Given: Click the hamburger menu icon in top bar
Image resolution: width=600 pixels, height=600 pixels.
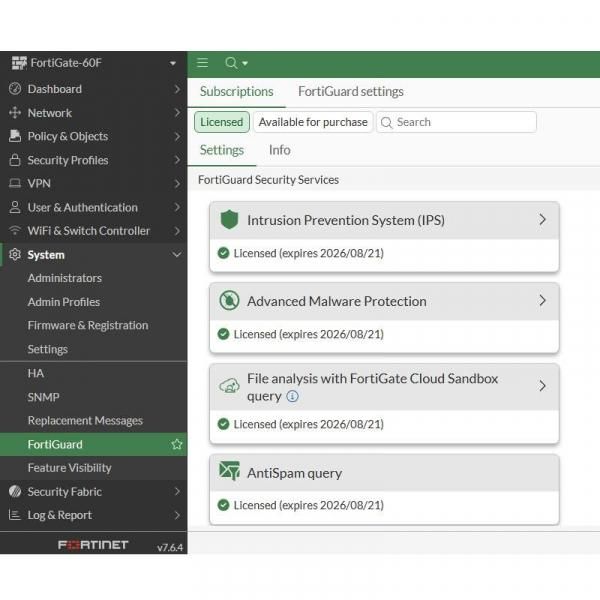Looking at the screenshot, I should point(202,63).
